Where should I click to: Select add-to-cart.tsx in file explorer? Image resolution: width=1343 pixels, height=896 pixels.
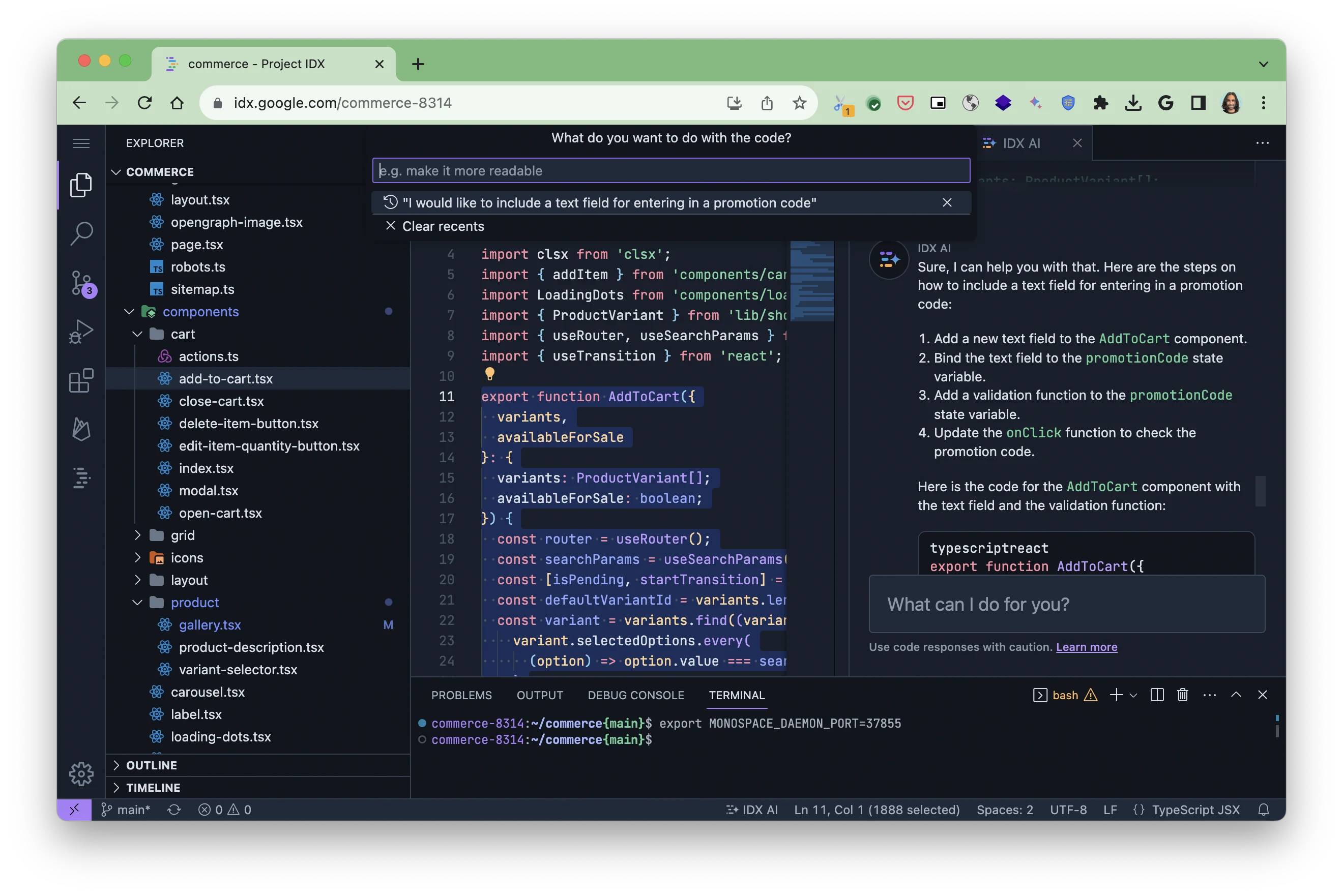pos(225,378)
